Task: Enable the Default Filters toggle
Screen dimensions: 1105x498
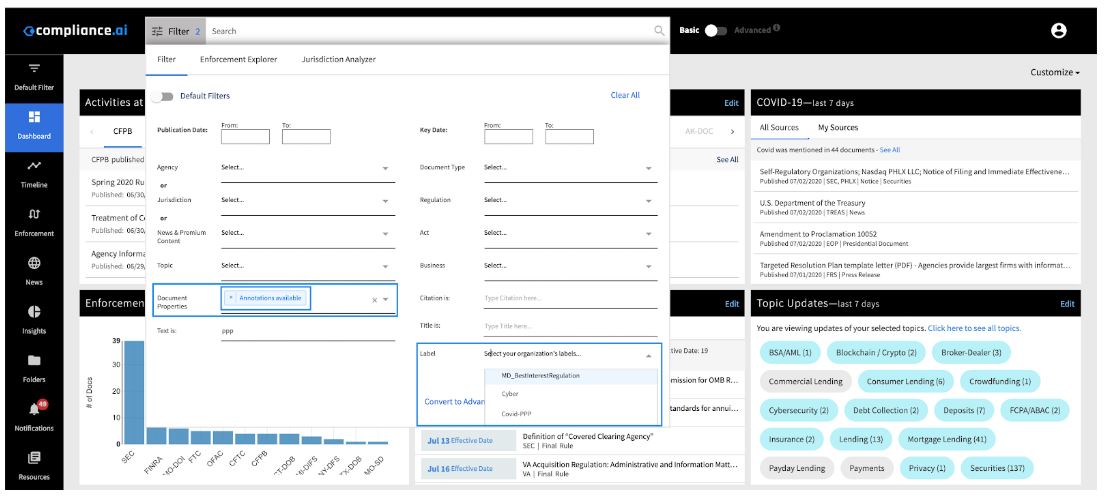Action: (x=163, y=96)
